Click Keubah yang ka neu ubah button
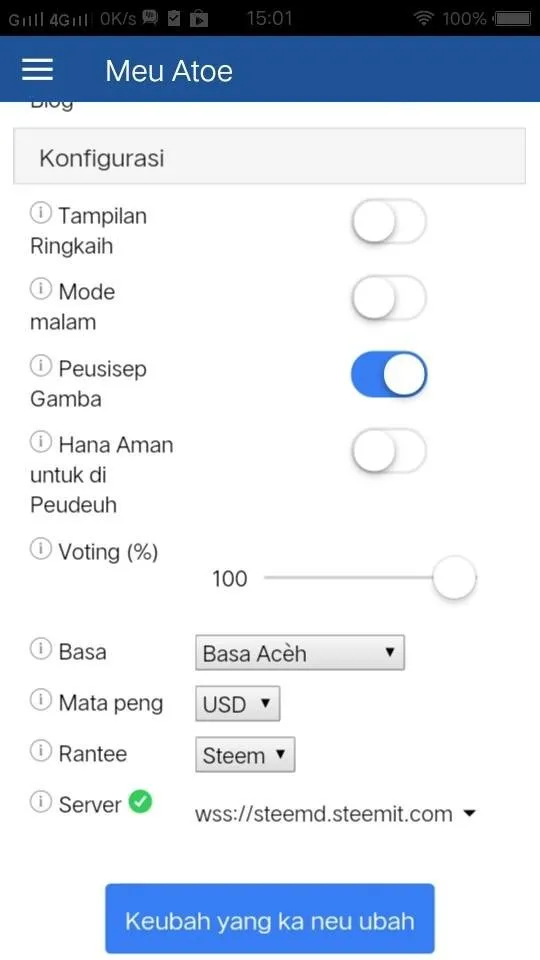 [270, 920]
